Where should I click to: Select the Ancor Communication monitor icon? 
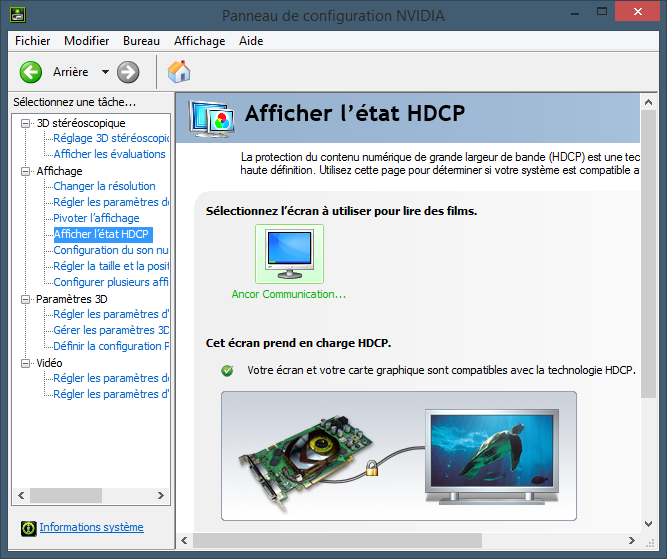click(289, 254)
